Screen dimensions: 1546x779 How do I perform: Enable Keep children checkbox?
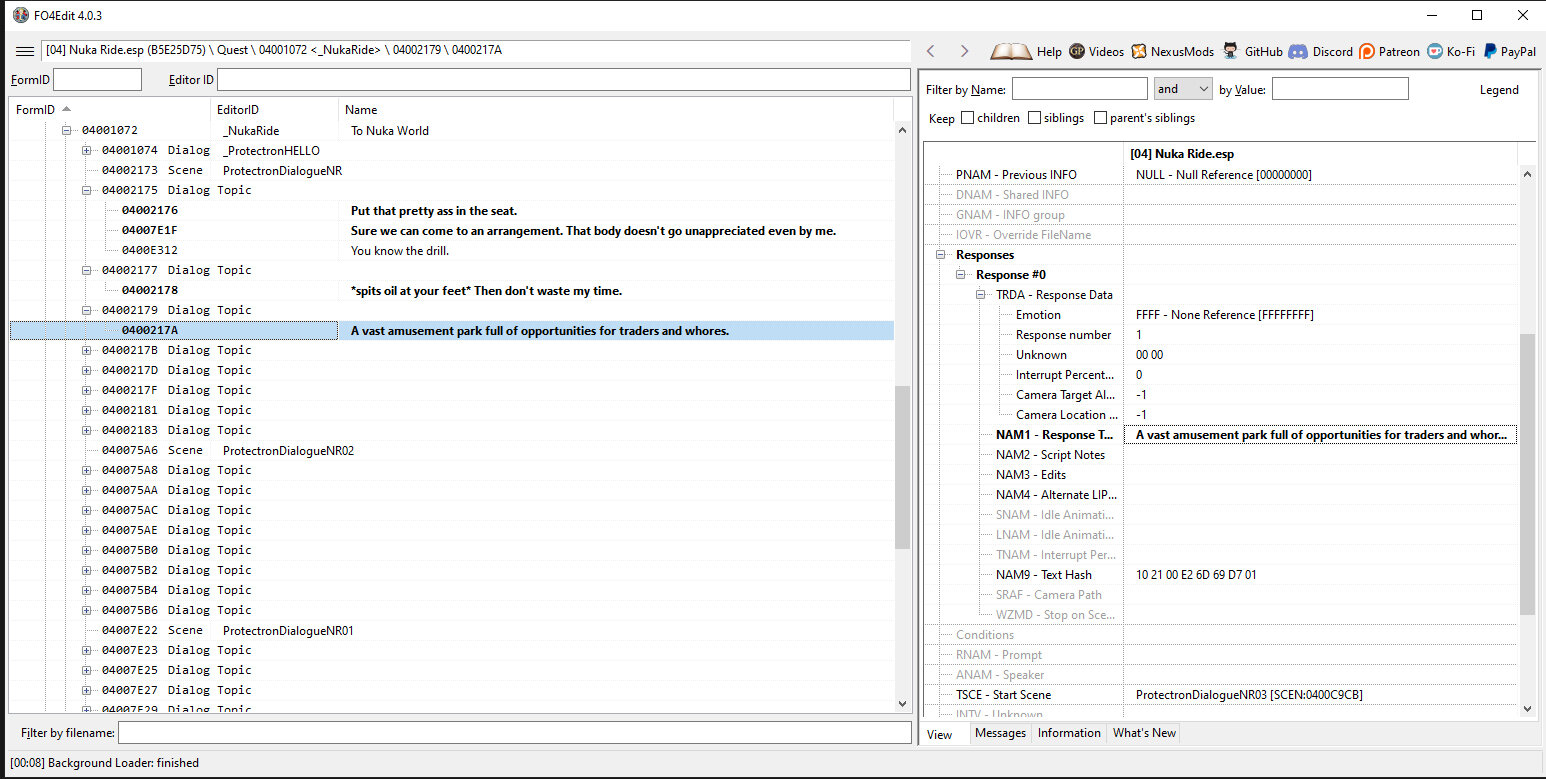(967, 118)
